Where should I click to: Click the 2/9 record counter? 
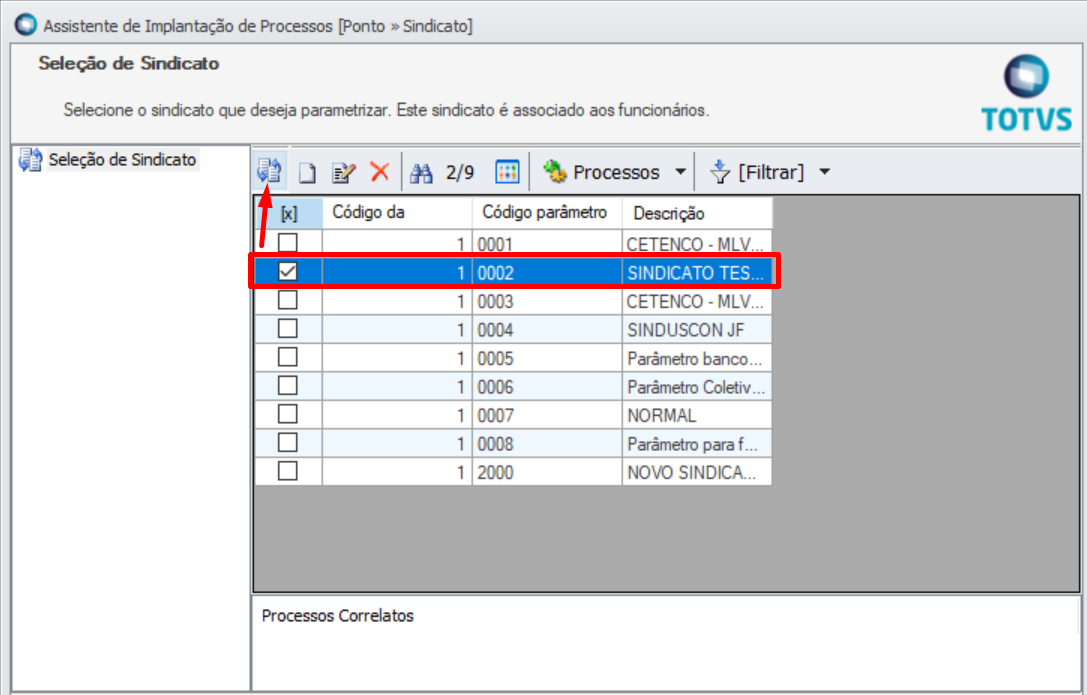point(460,173)
